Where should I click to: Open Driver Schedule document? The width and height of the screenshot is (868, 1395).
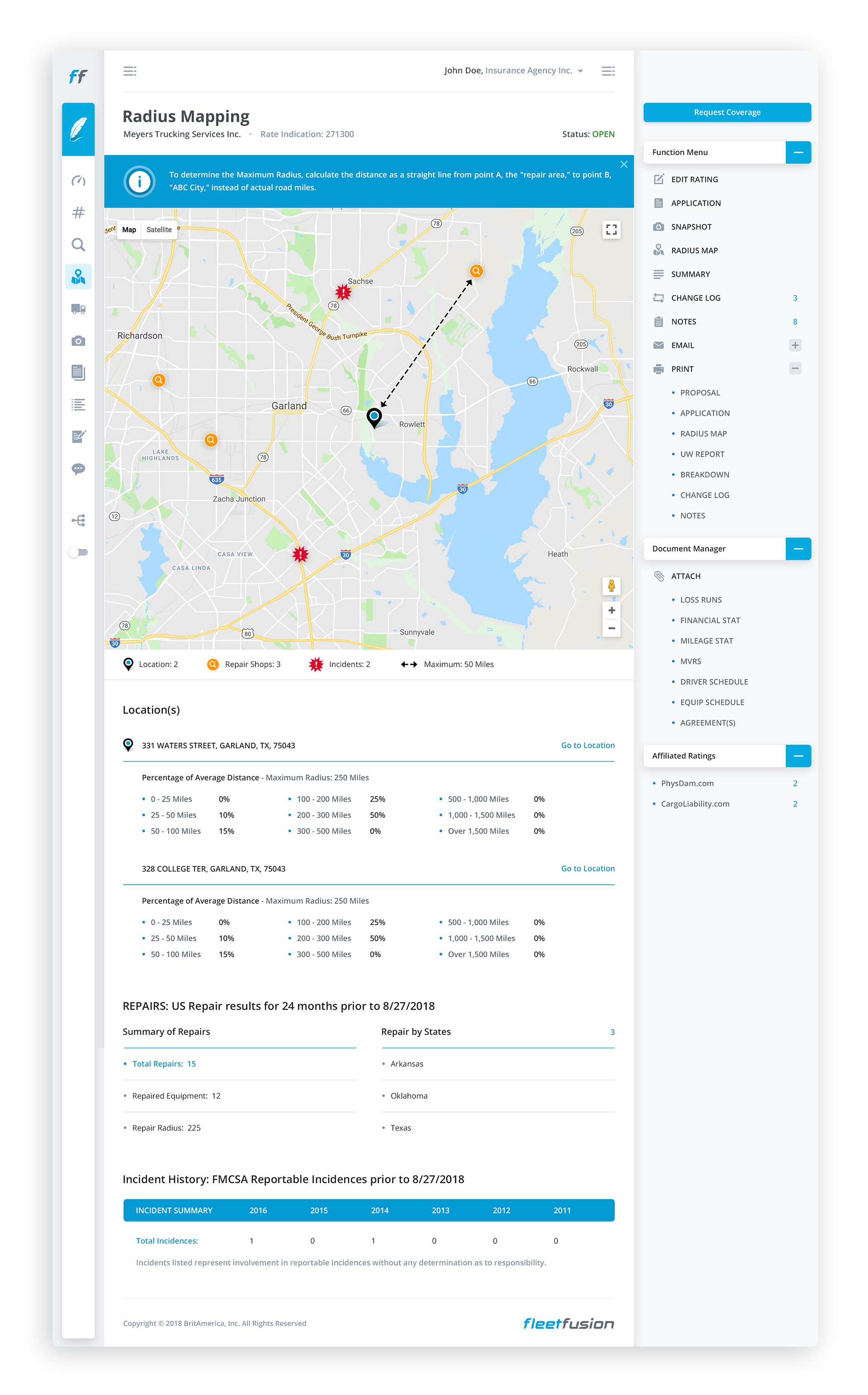coord(714,682)
